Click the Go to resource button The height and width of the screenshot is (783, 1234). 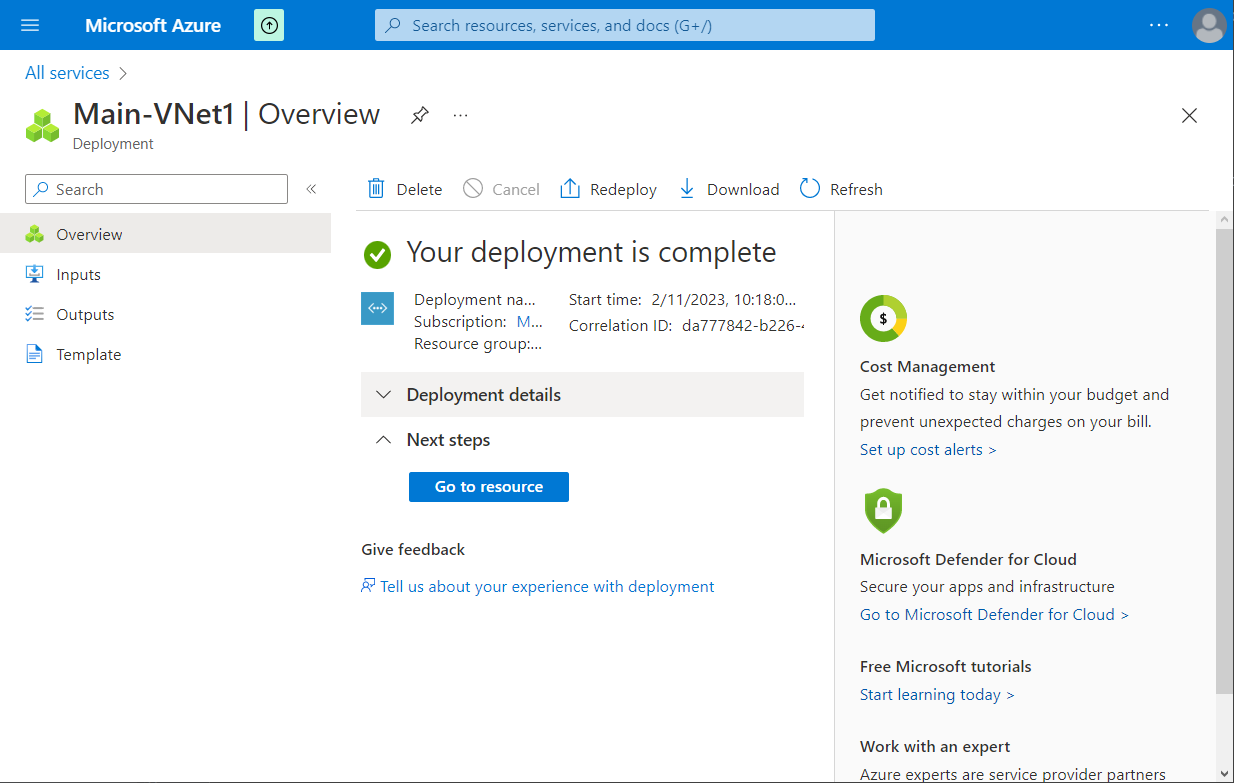point(489,487)
